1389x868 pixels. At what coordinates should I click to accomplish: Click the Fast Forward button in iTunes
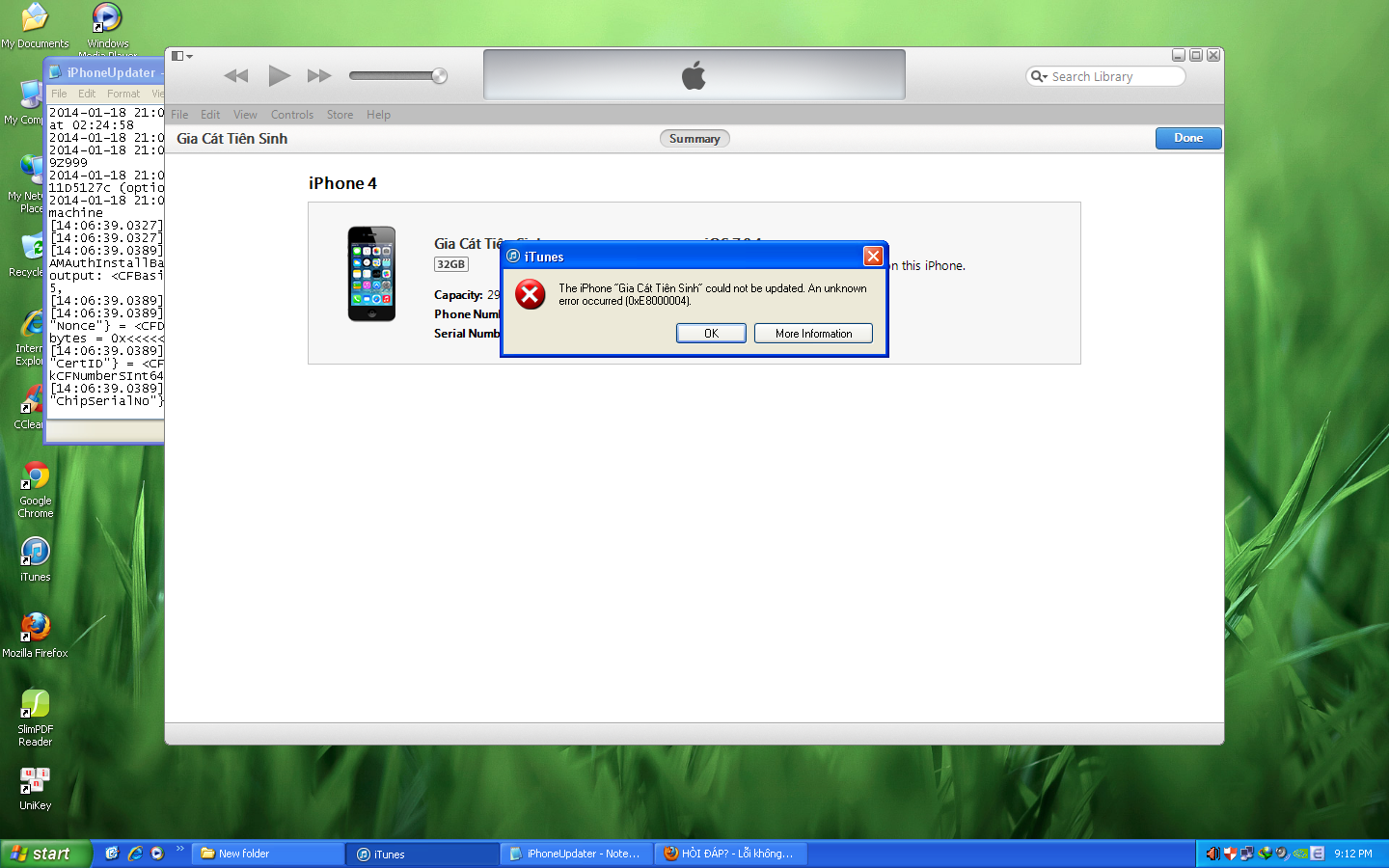319,75
